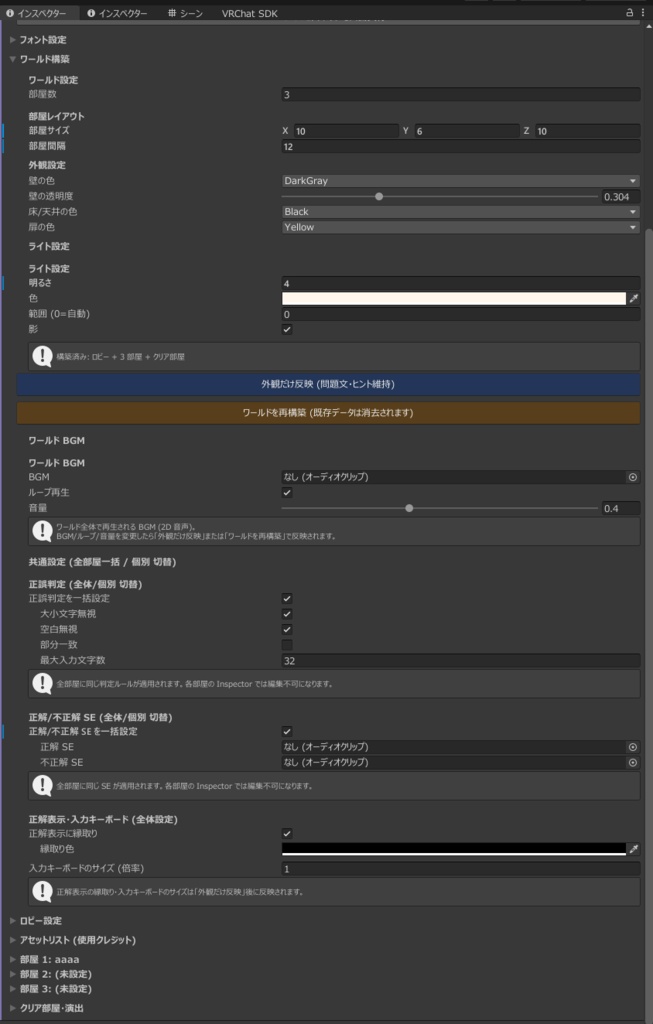
Task: Click the 範囲 (0=自動) input field
Action: point(460,314)
